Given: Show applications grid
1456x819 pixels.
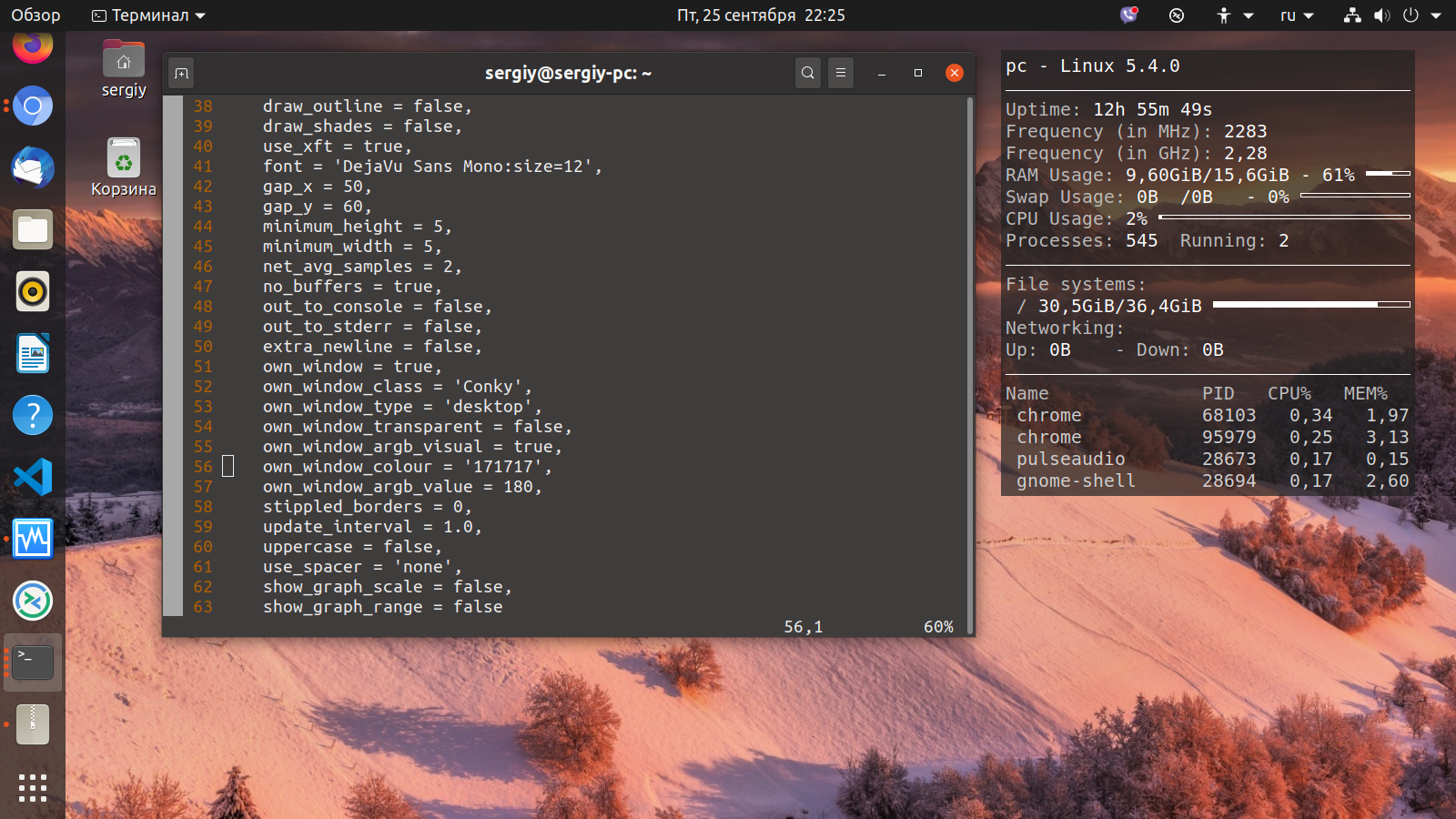Looking at the screenshot, I should coord(33,787).
